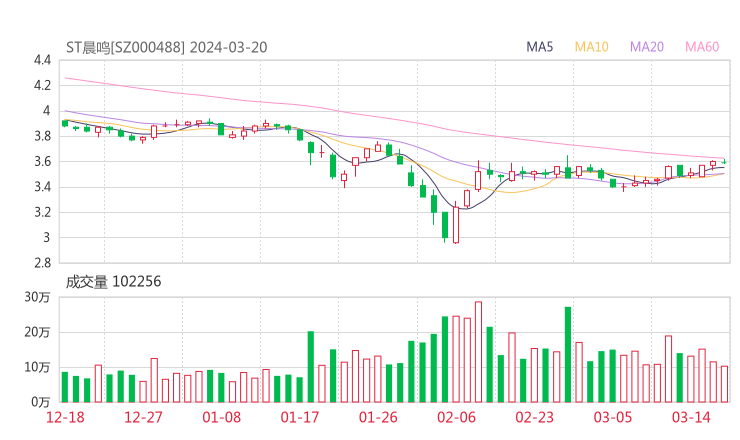Screen dimensions: 740x440
Task: Click the tall red candlestick at the price low near 3
Action: [x=456, y=224]
